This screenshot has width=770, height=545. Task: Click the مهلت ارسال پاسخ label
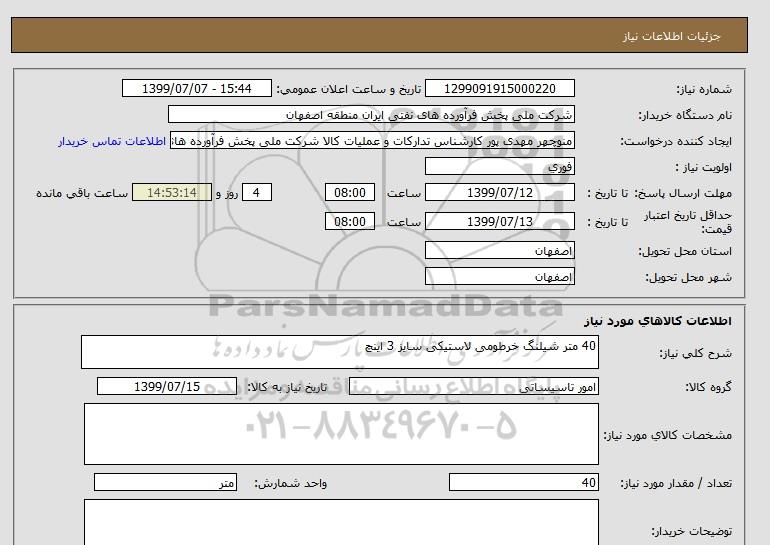click(682, 193)
